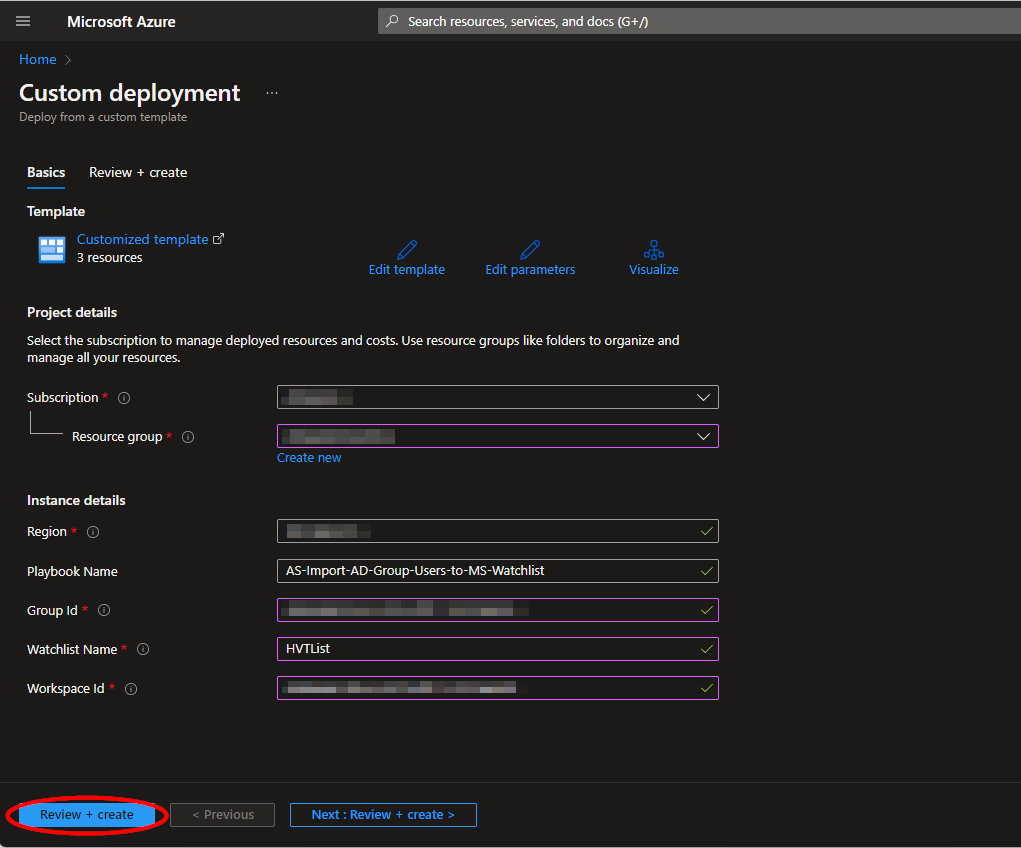Click the Edit template pencil icon
The image size is (1021, 848).
coord(407,249)
